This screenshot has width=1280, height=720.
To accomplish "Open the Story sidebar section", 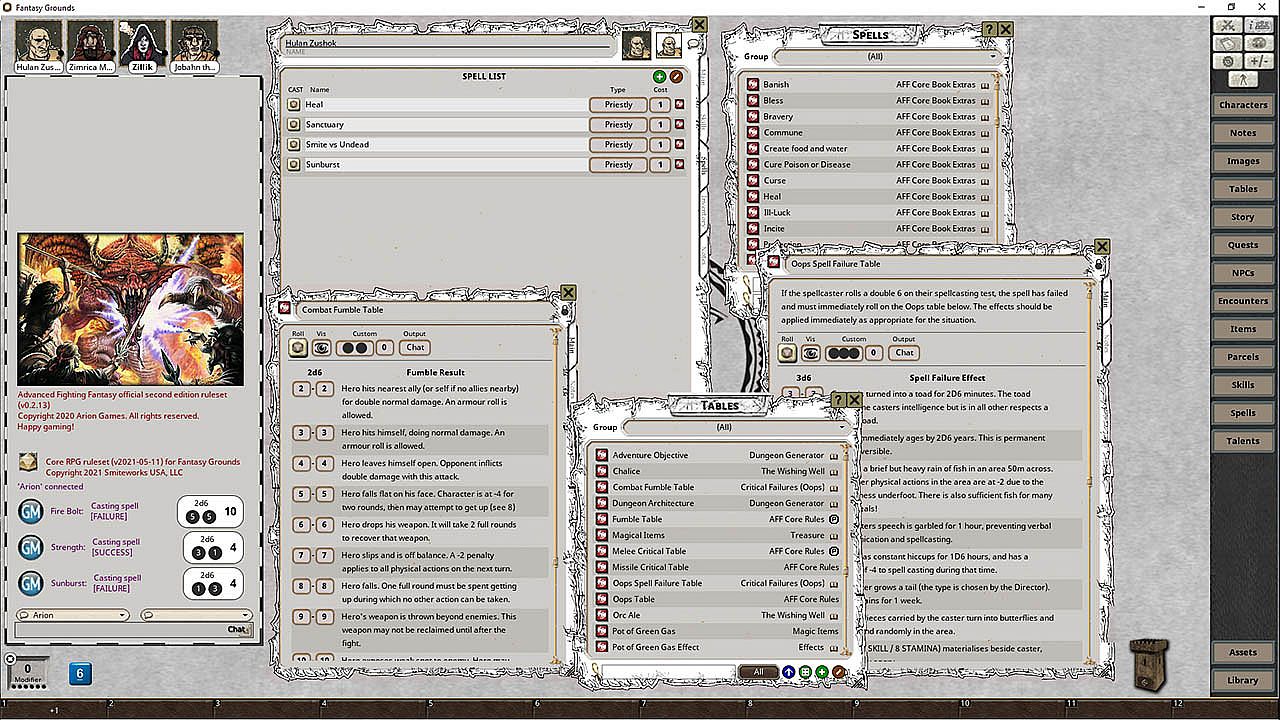I will pos(1243,217).
